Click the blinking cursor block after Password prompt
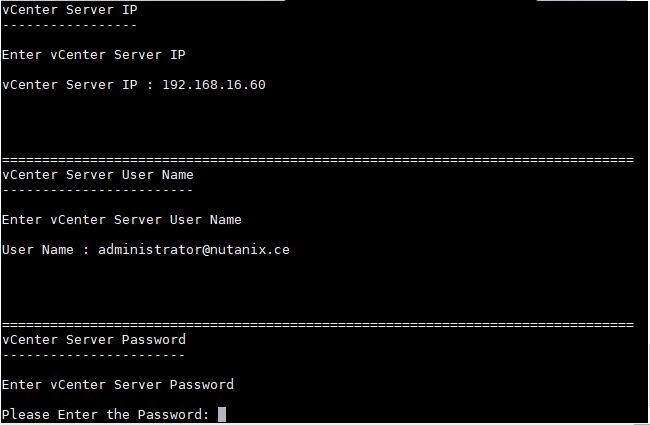The width and height of the screenshot is (650, 425). 222,414
